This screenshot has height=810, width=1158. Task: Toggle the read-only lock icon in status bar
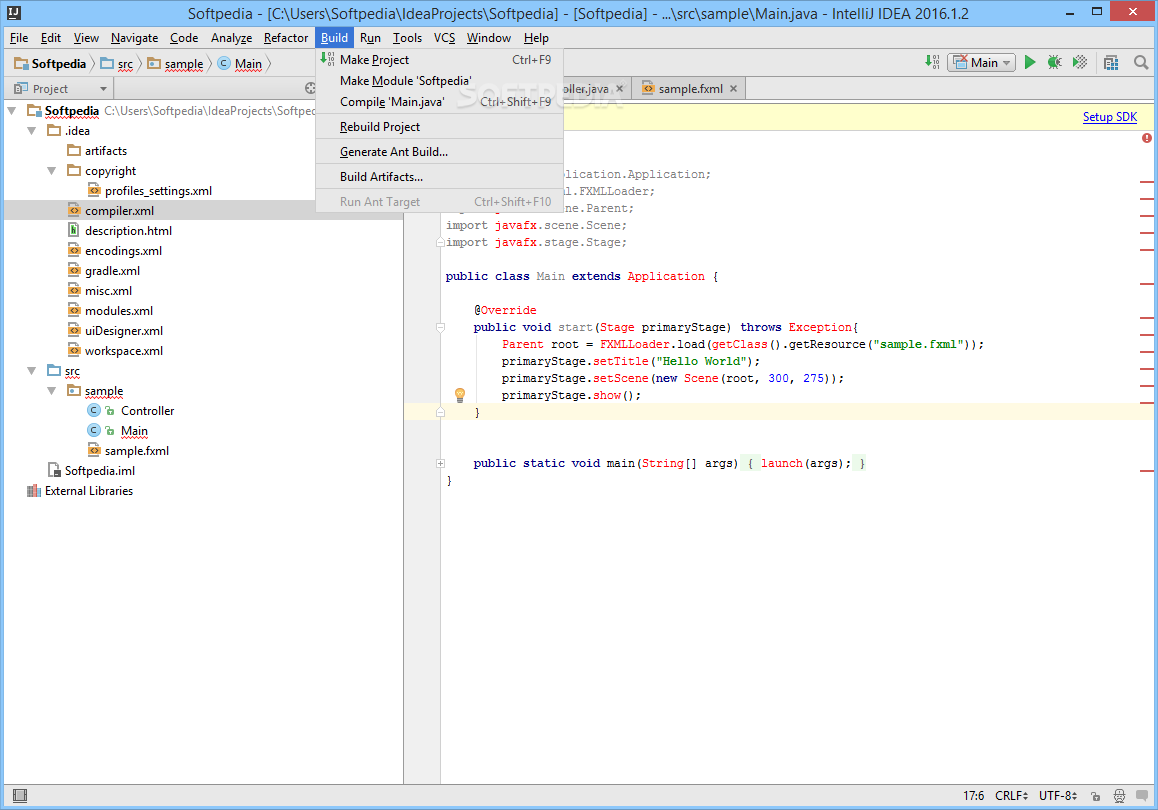click(1096, 796)
